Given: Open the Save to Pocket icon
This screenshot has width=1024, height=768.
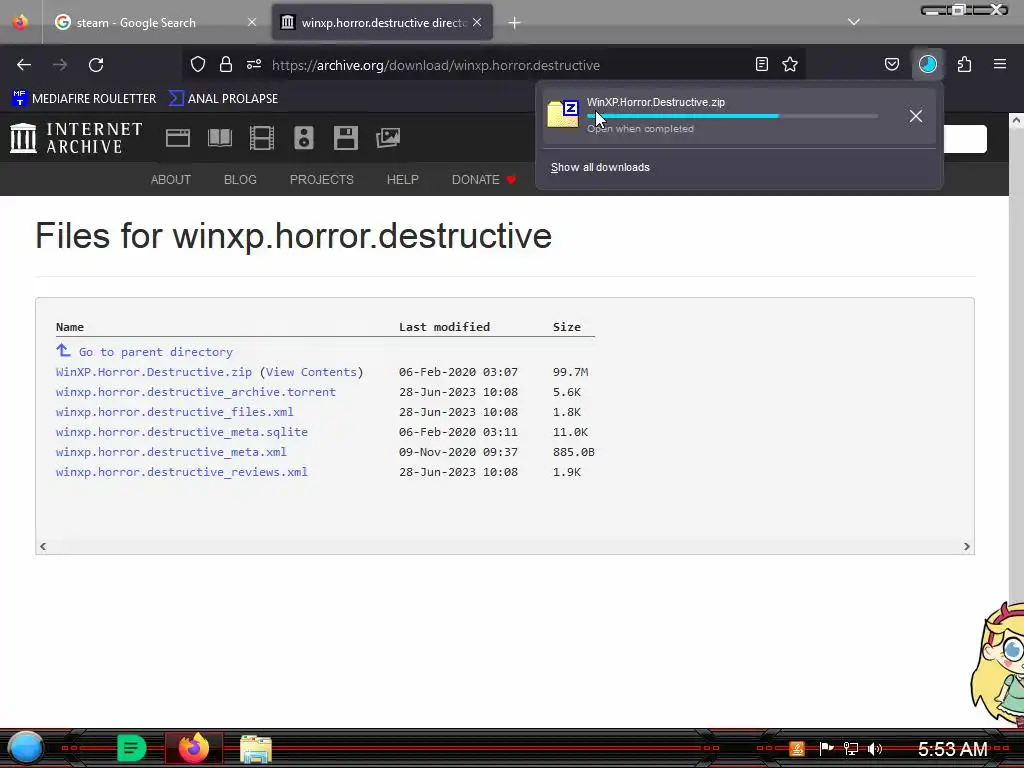Looking at the screenshot, I should [891, 64].
